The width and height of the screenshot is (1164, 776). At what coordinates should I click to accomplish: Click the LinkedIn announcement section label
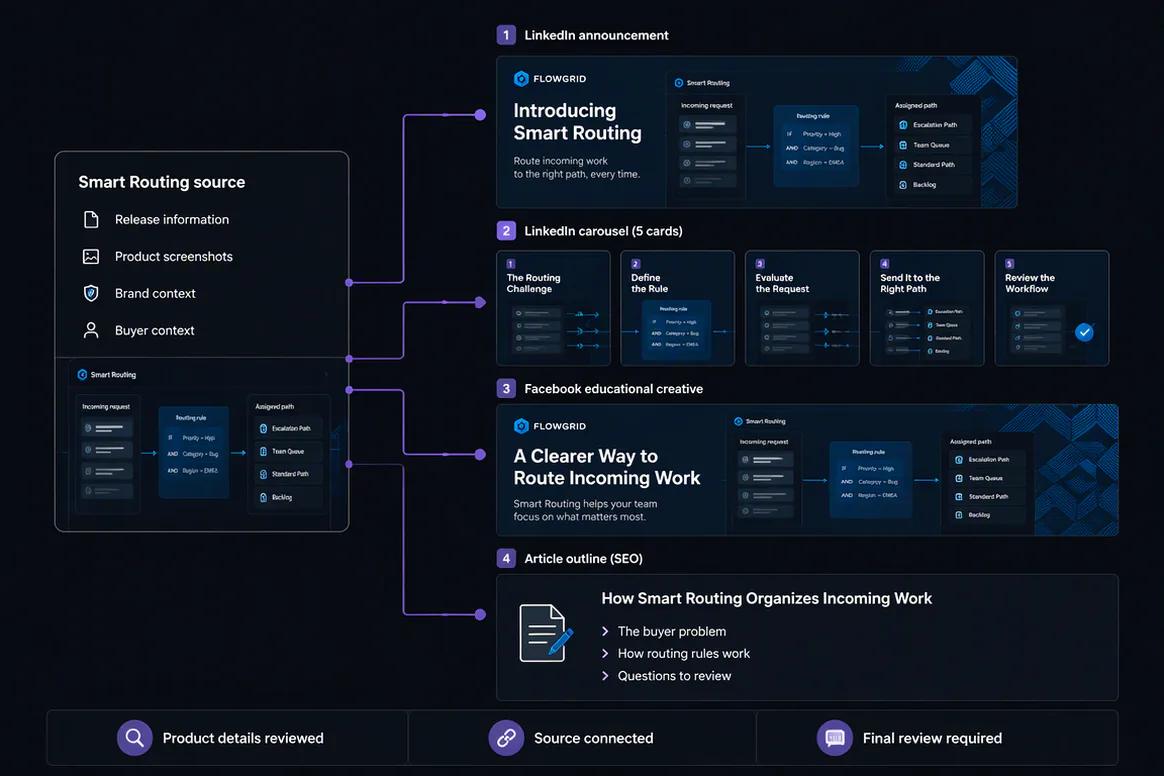click(596, 35)
